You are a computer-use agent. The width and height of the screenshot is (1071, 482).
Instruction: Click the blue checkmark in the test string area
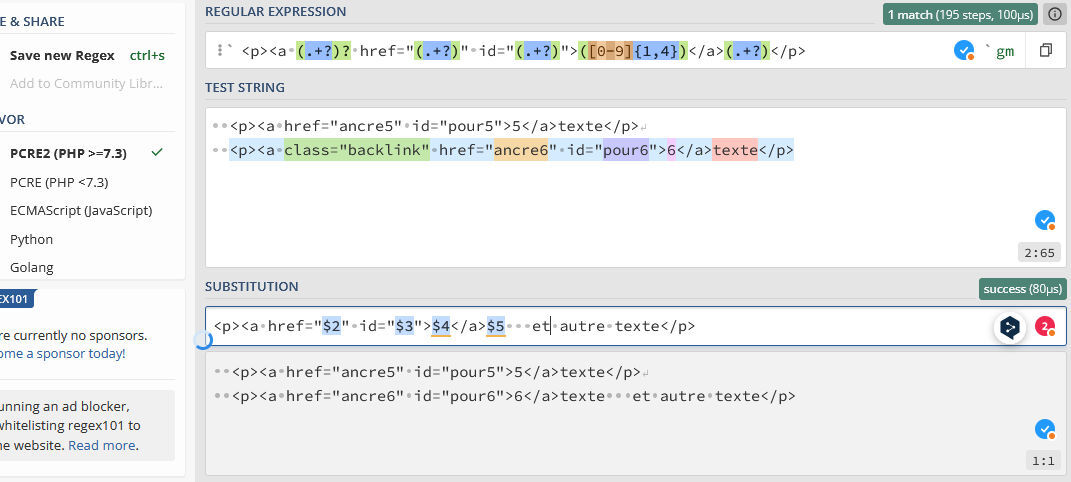(1045, 220)
